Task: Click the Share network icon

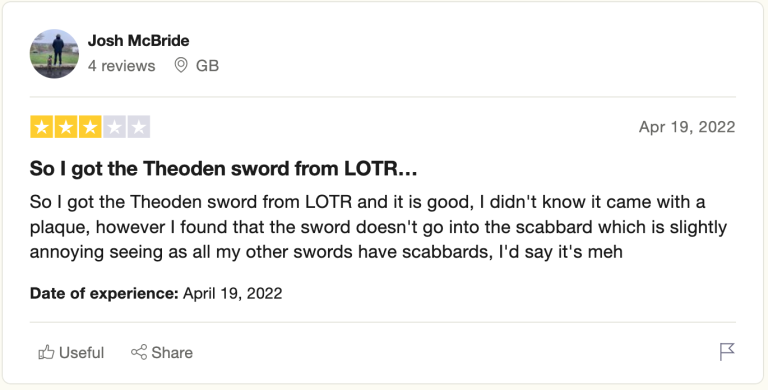Action: click(139, 352)
